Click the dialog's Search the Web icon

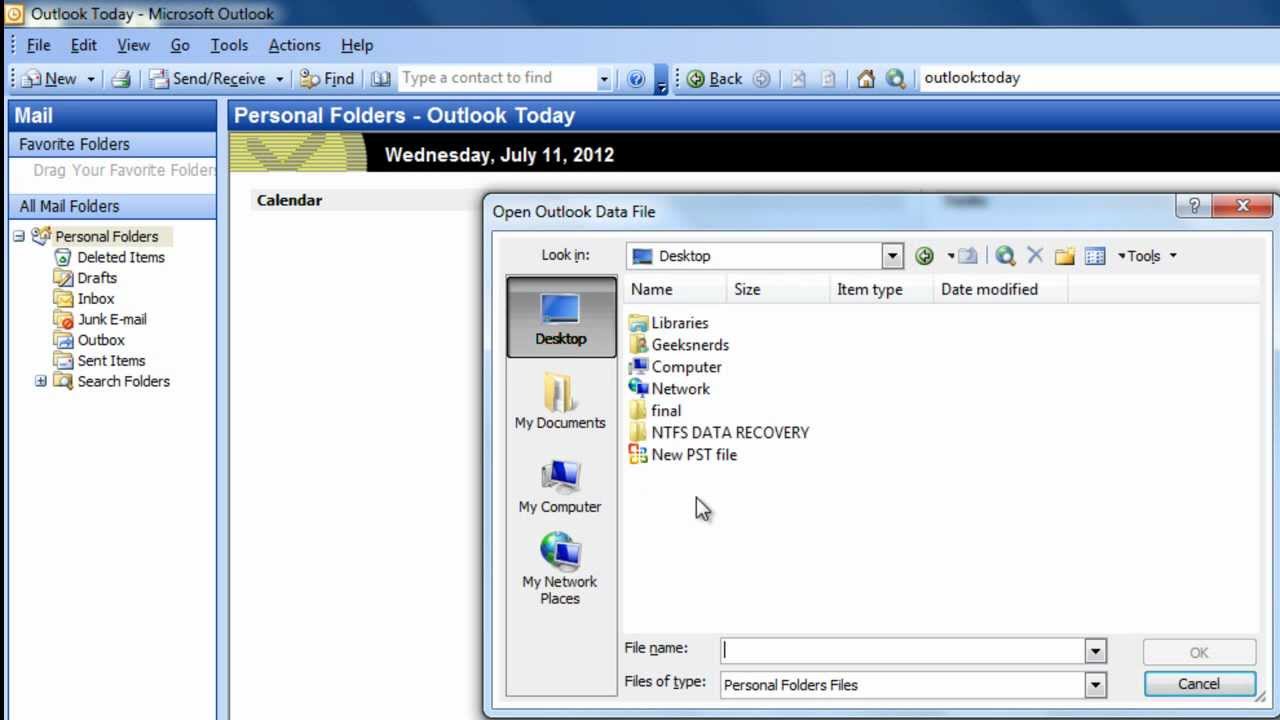tap(1005, 256)
